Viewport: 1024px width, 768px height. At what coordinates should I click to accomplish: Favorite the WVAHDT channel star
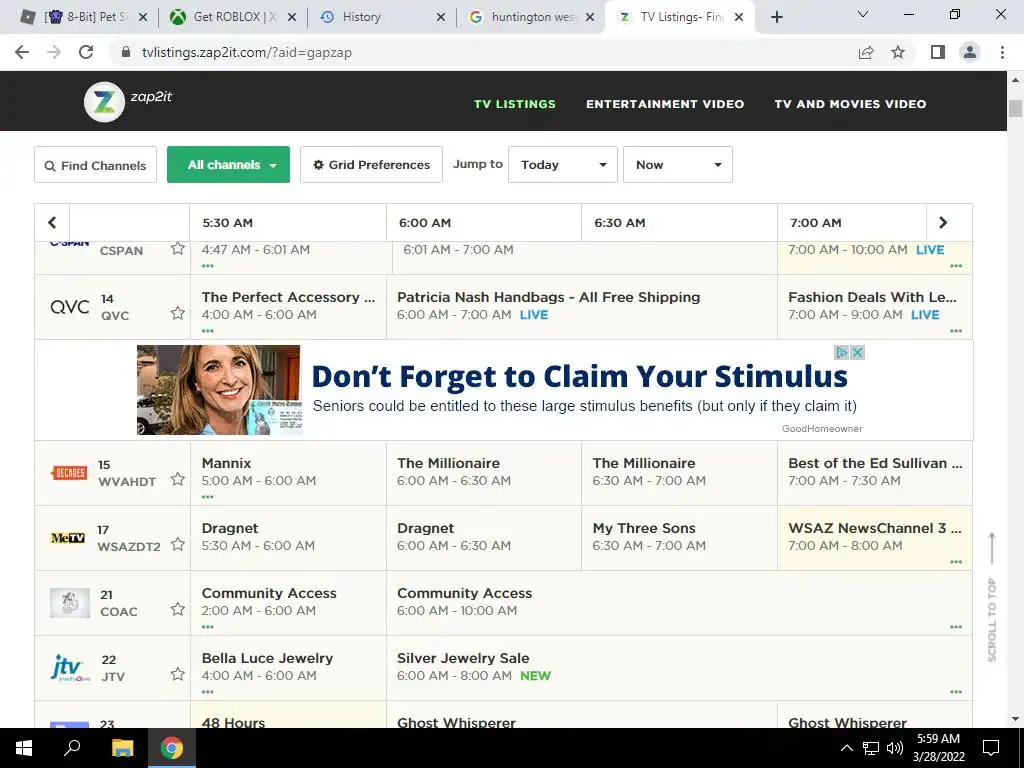(178, 479)
